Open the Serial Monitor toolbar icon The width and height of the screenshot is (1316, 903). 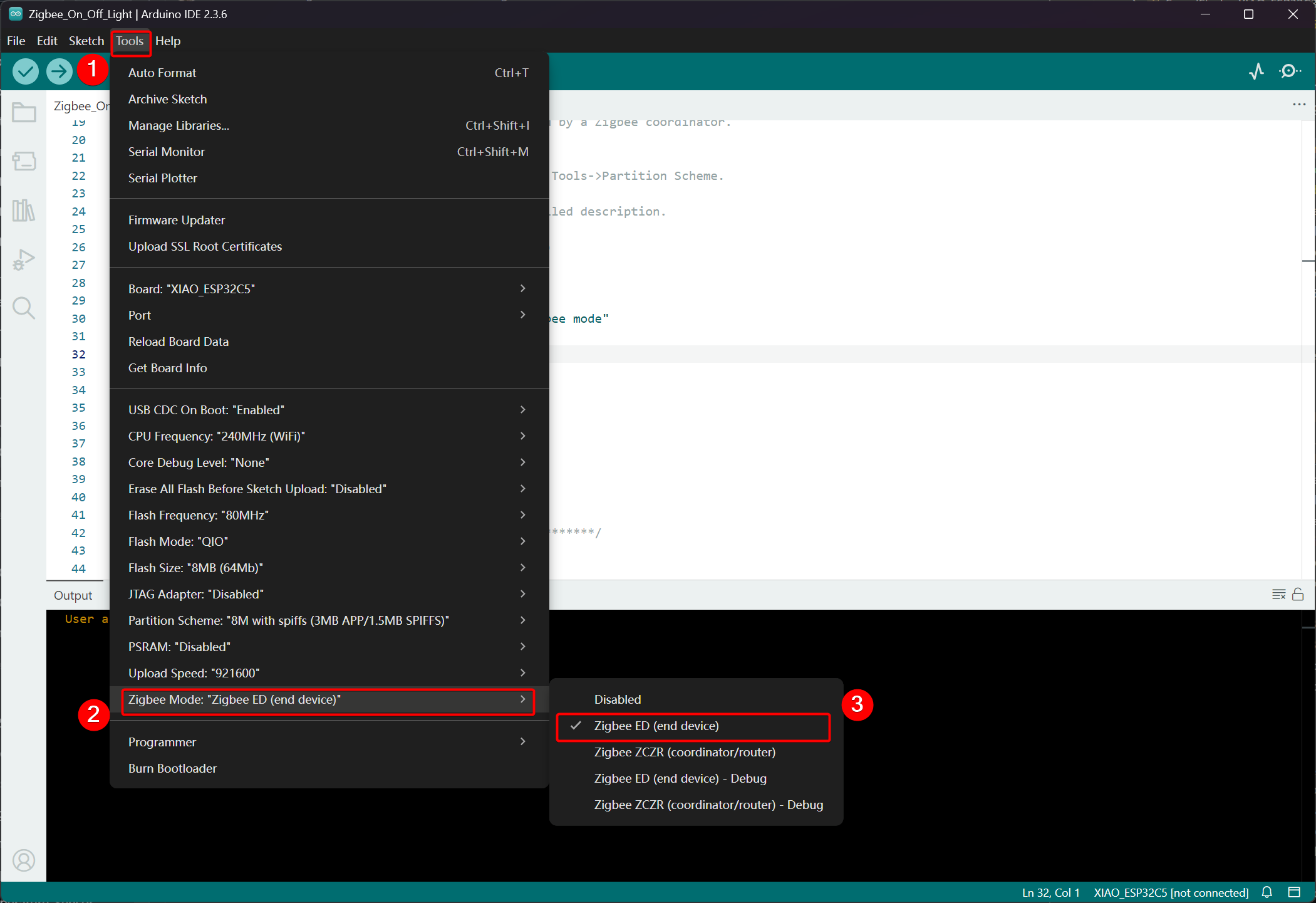coord(1289,71)
